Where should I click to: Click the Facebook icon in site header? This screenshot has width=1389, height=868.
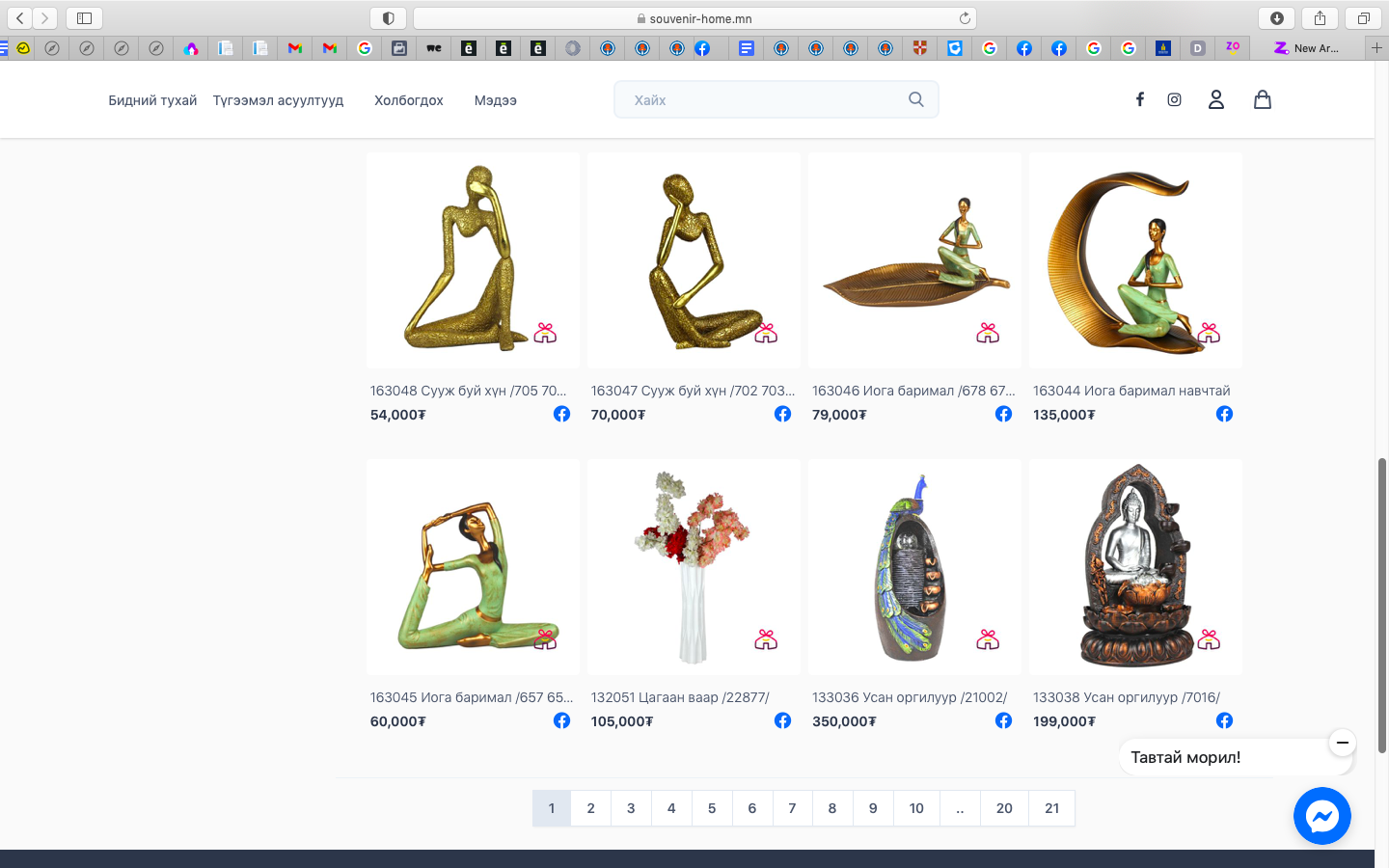(x=1139, y=99)
